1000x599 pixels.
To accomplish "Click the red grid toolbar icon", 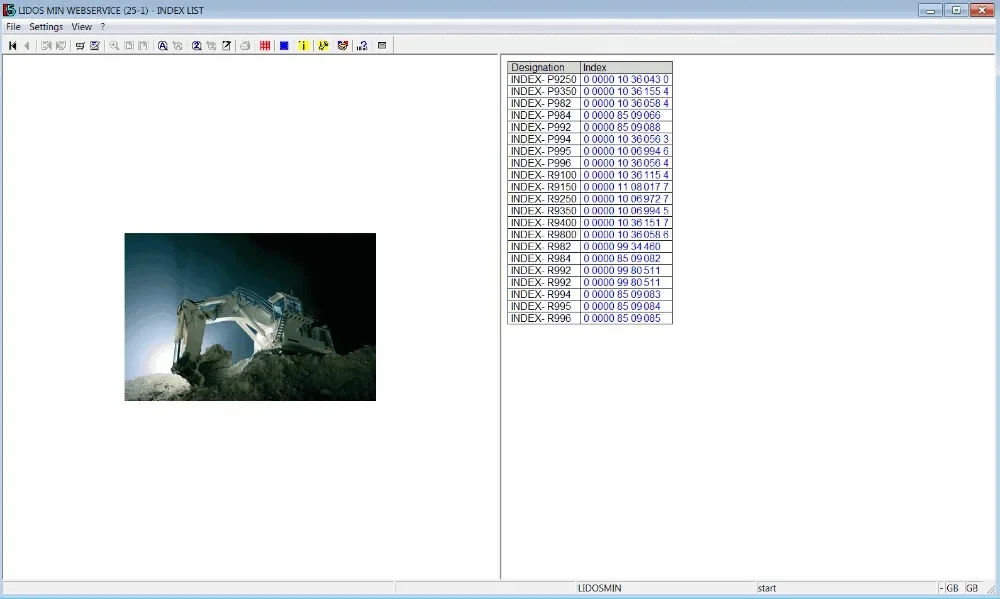I will 265,45.
